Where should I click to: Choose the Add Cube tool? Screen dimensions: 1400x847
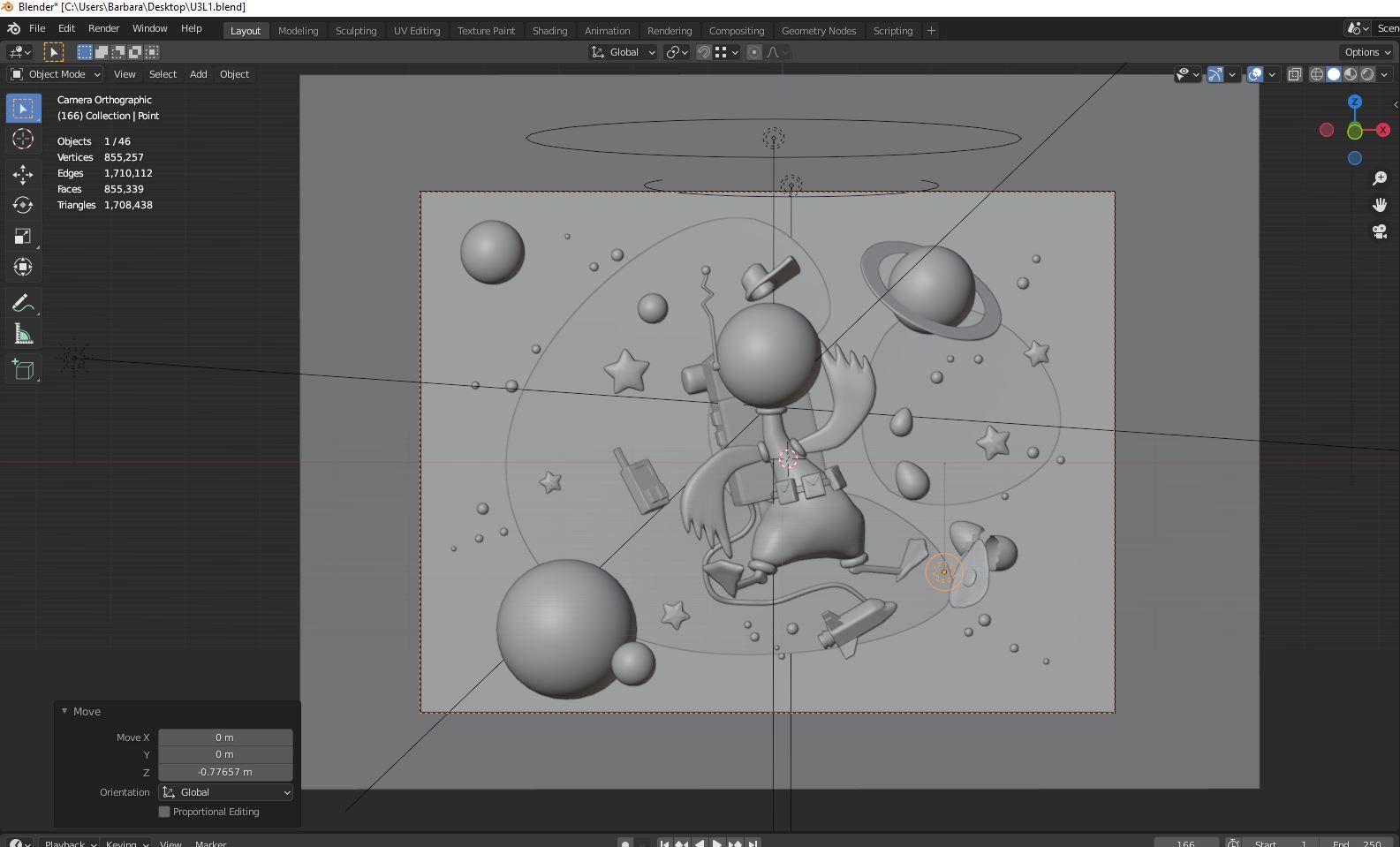23,369
